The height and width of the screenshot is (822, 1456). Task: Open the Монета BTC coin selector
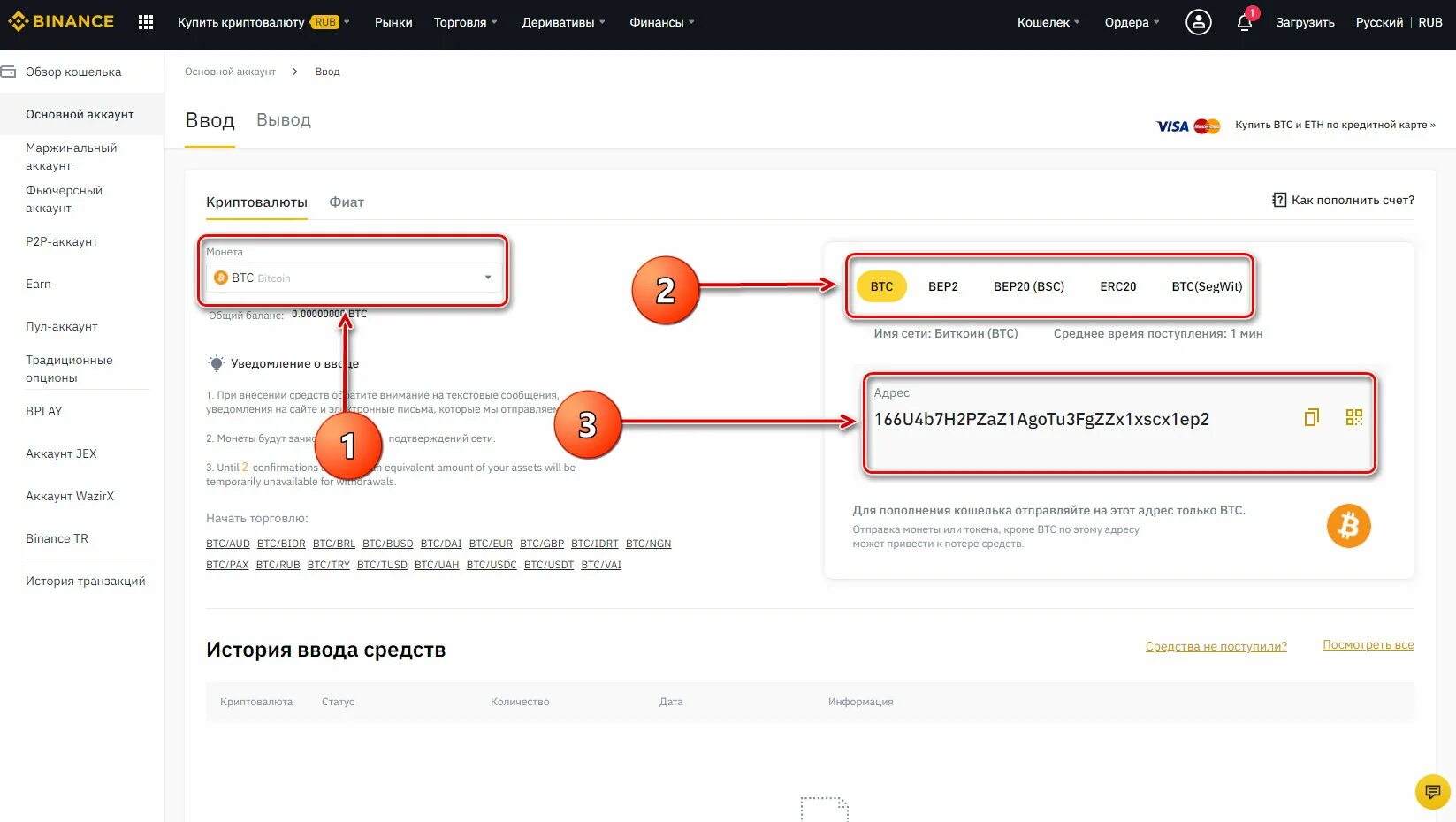point(354,278)
